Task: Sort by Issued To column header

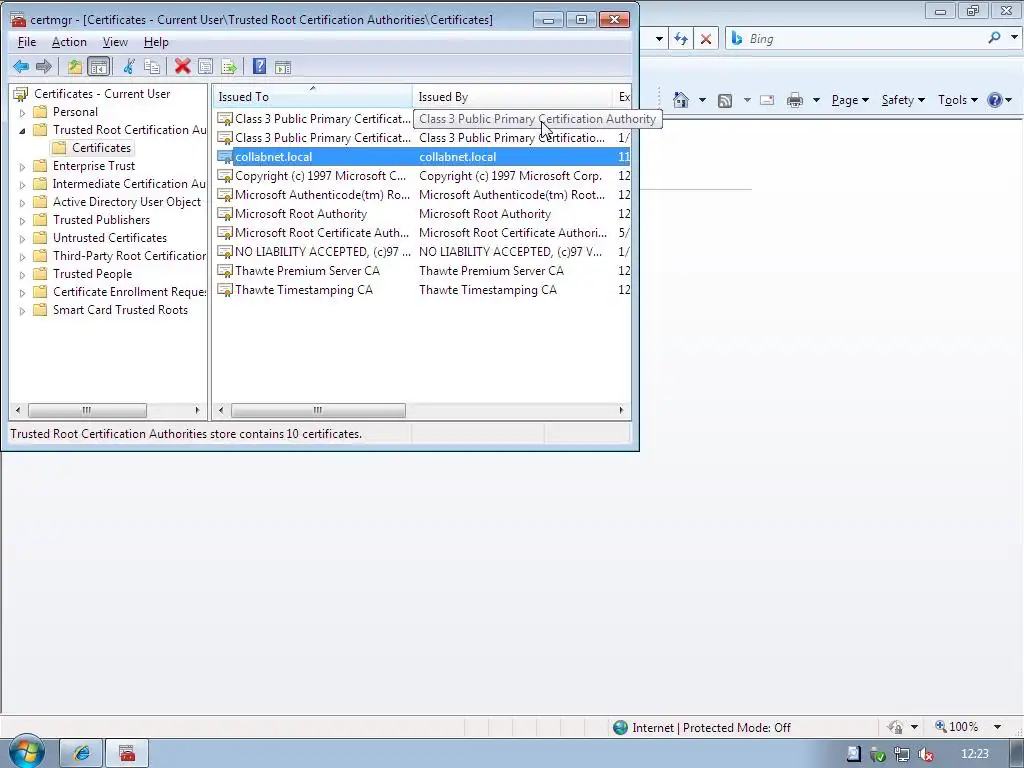Action: 312,97
